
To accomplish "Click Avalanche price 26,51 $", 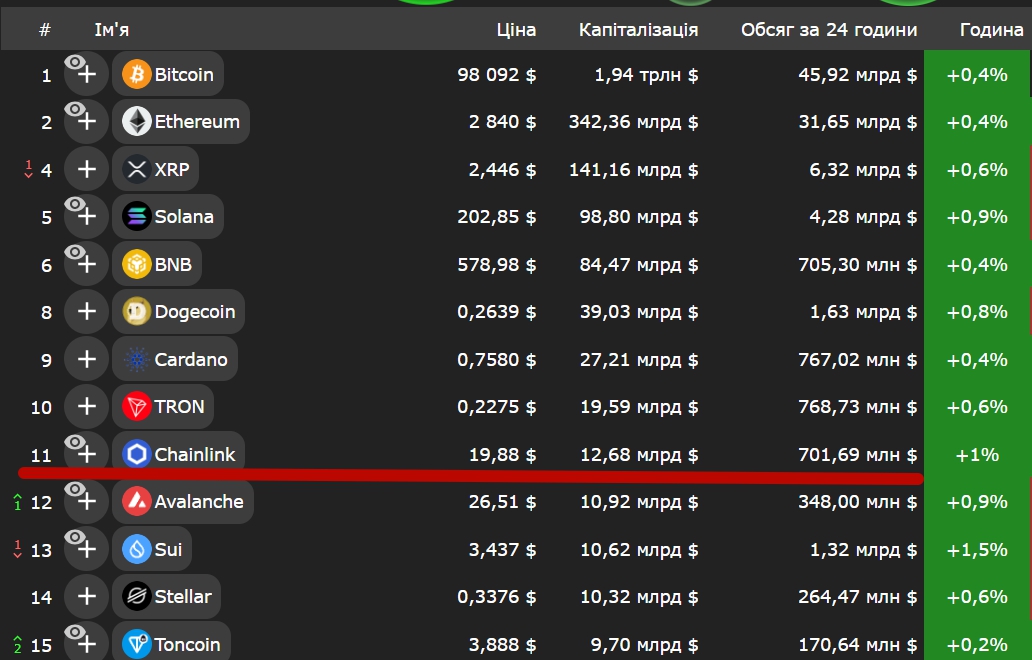I will 502,502.
